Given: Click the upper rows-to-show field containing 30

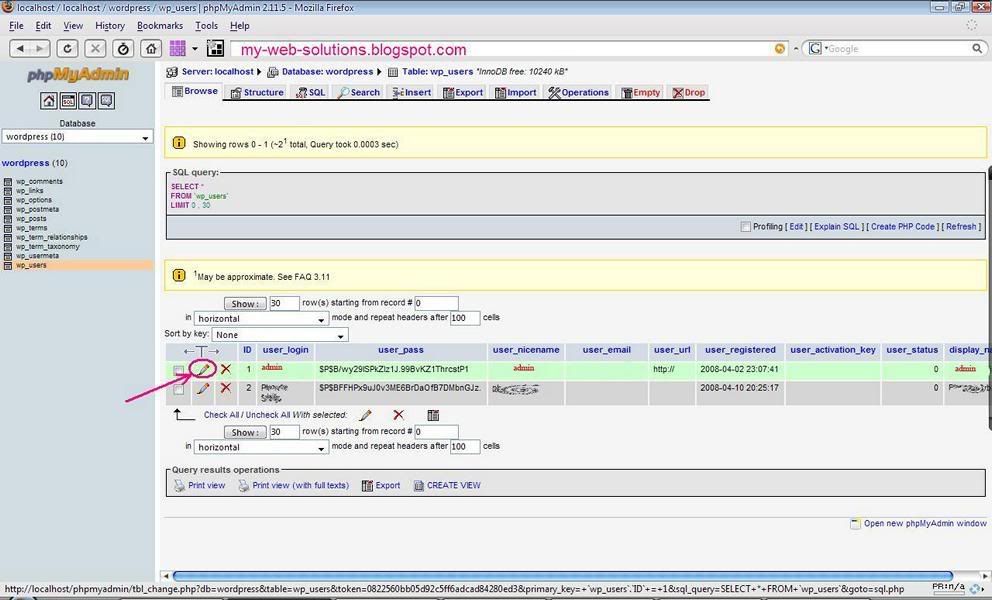Looking at the screenshot, I should coord(284,303).
